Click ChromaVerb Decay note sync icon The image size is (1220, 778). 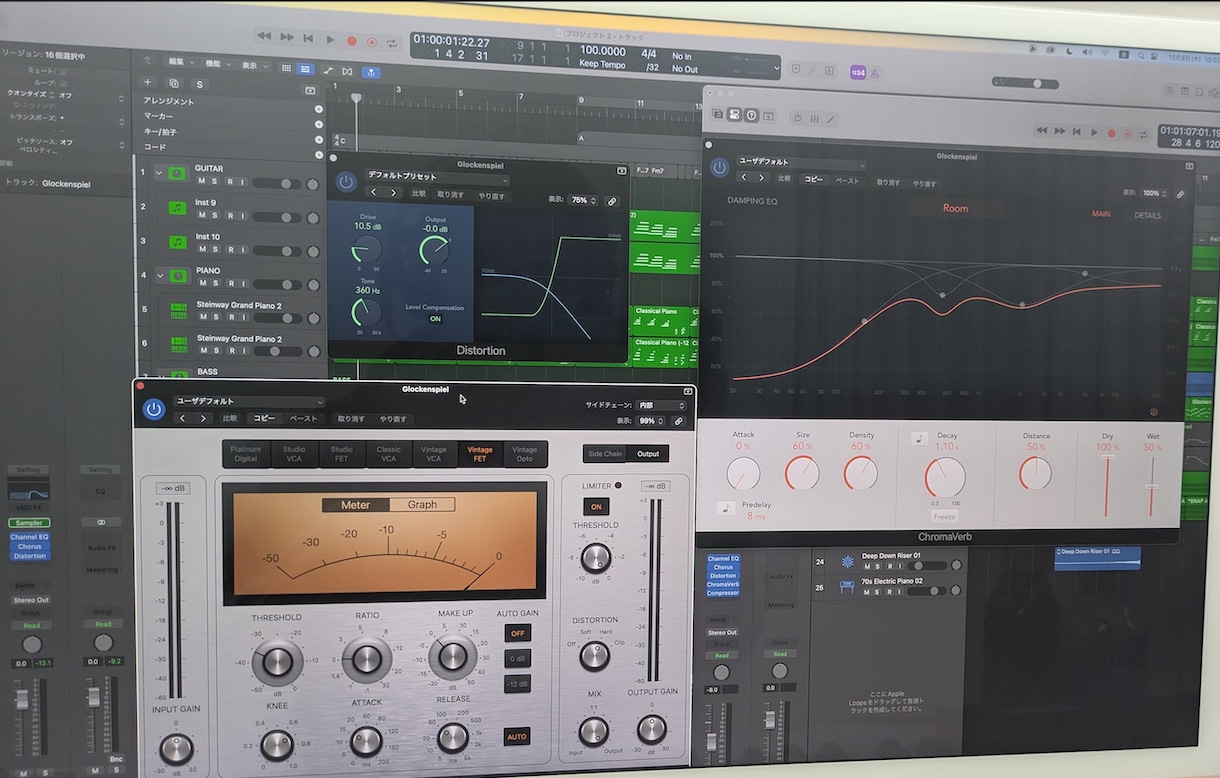920,438
